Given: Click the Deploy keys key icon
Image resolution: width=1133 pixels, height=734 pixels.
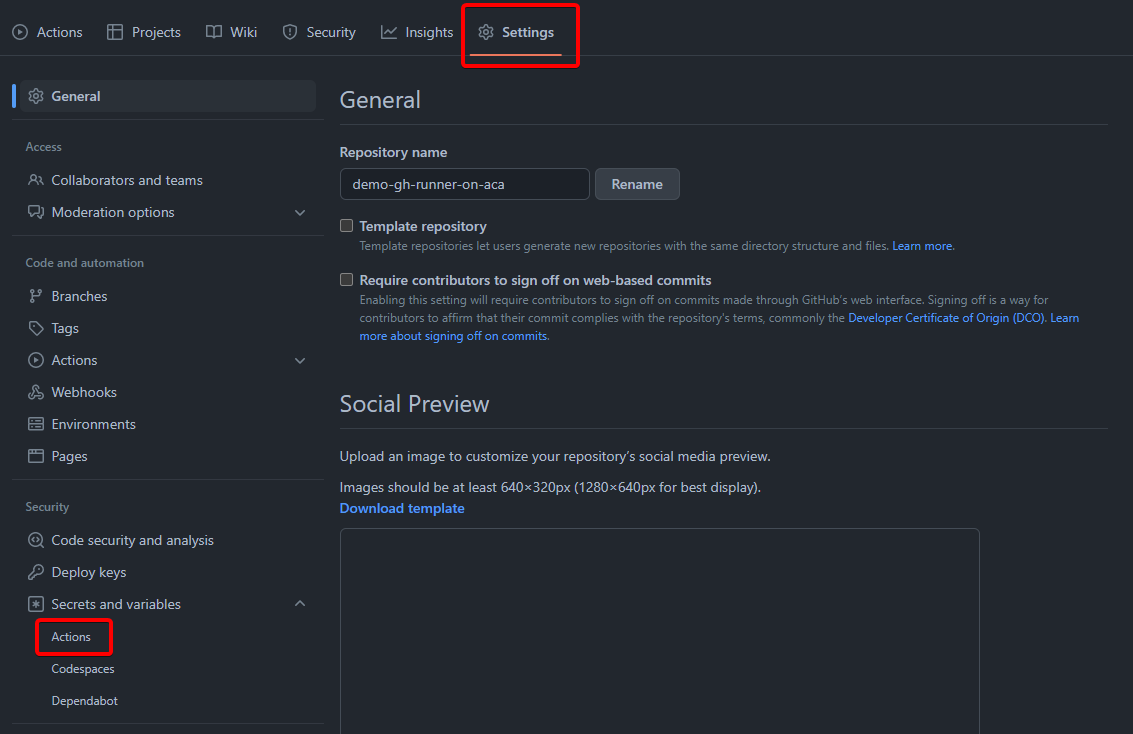Looking at the screenshot, I should (36, 572).
